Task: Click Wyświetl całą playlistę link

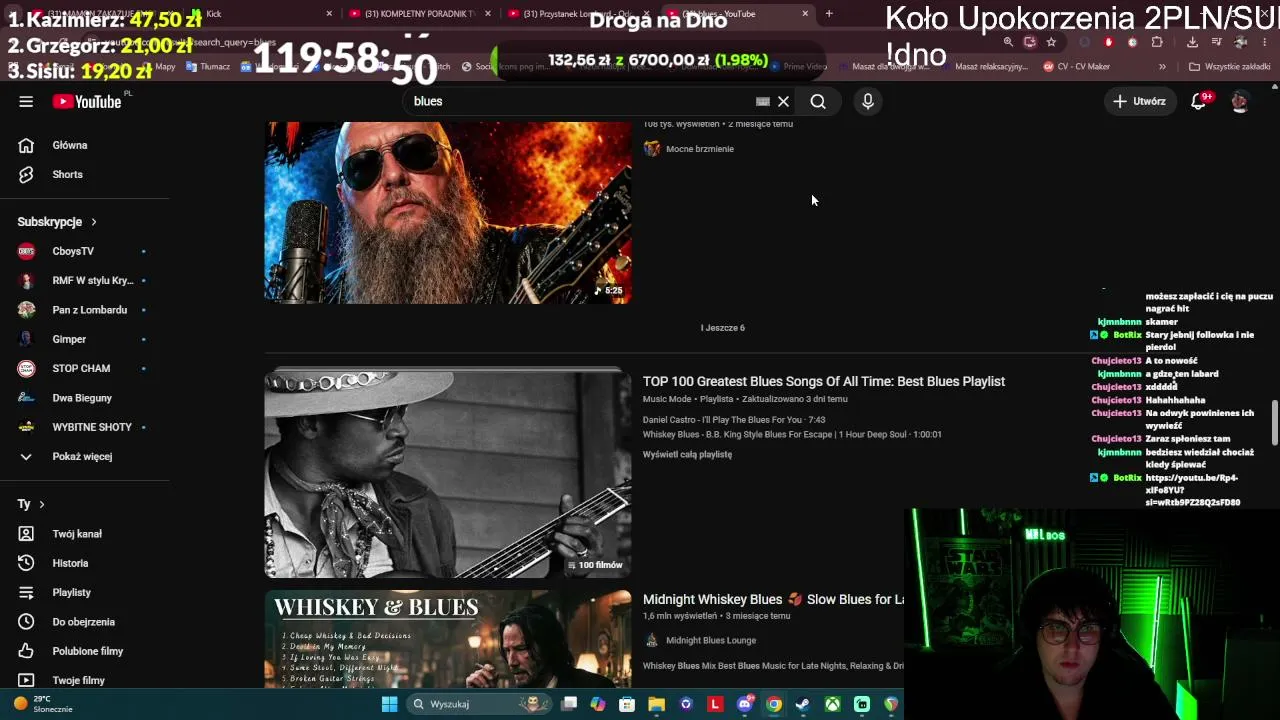Action: point(687,455)
